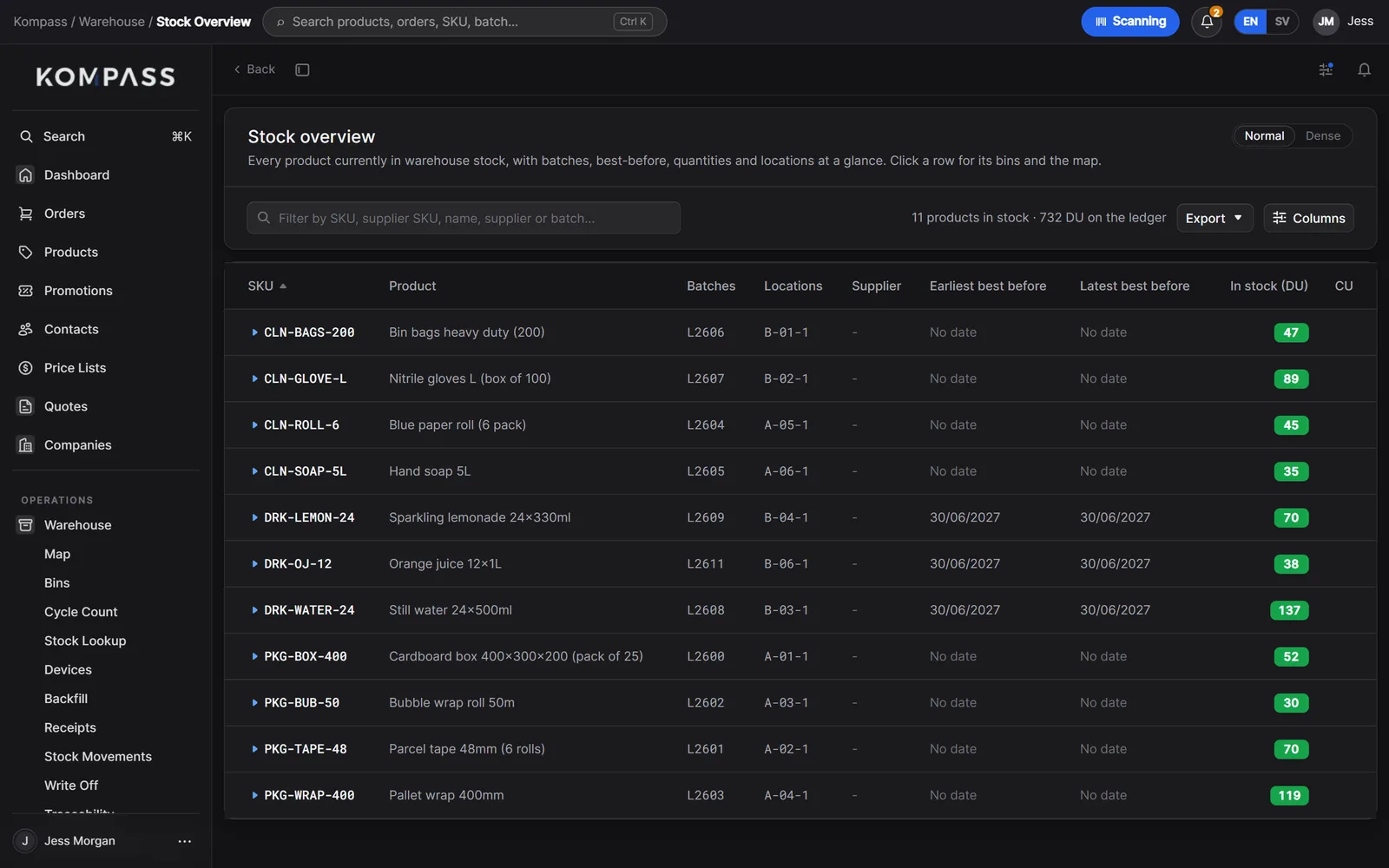1389x868 pixels.
Task: Expand the DRK-LEMON-24 row
Action: (254, 517)
